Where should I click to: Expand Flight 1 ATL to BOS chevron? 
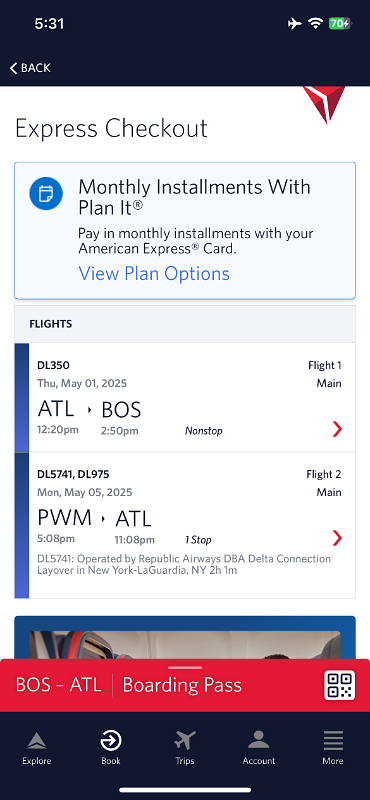[337, 430]
